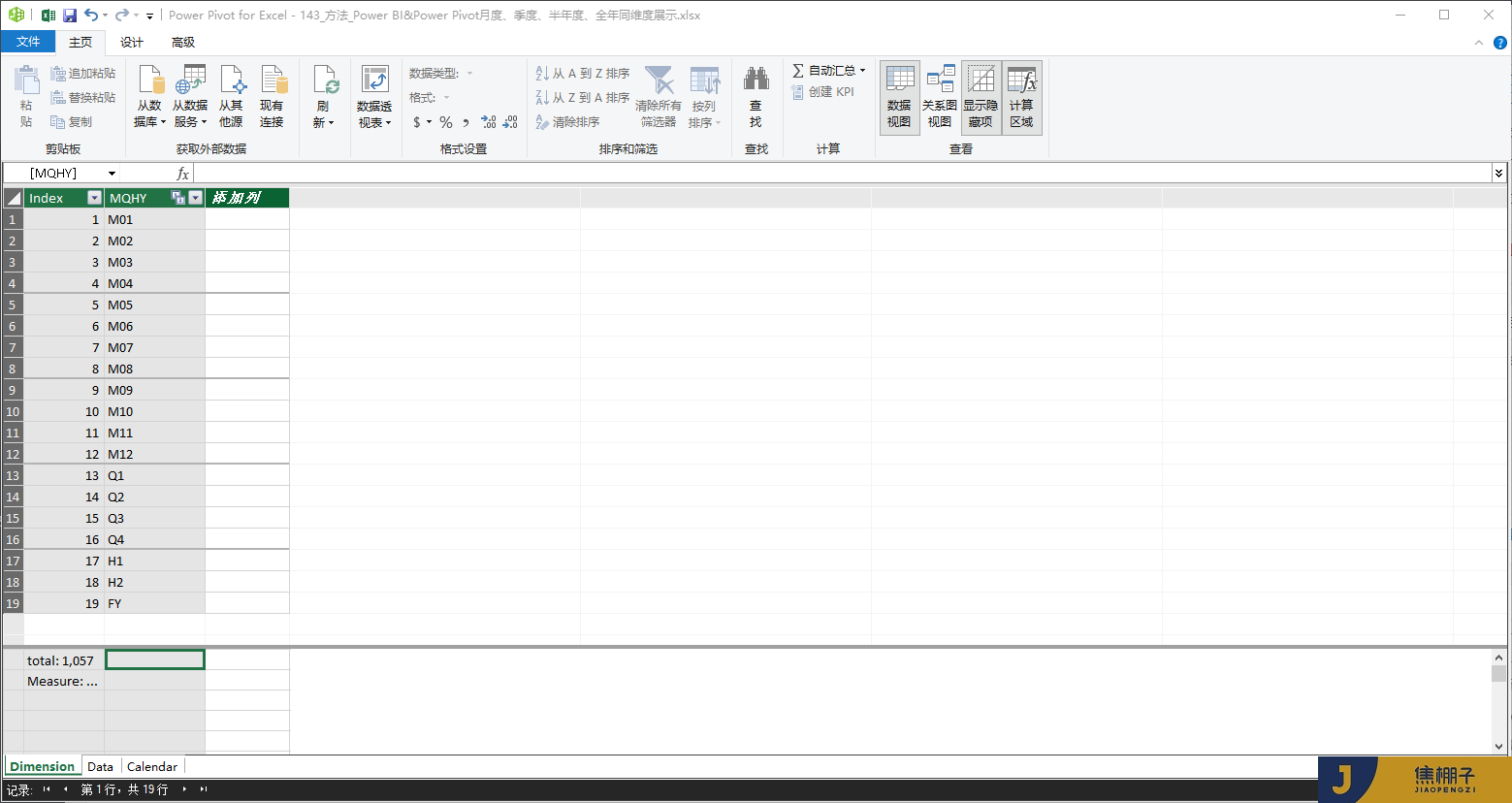1512x803 pixels.
Task: Click the insert function fx icon
Action: 182,174
